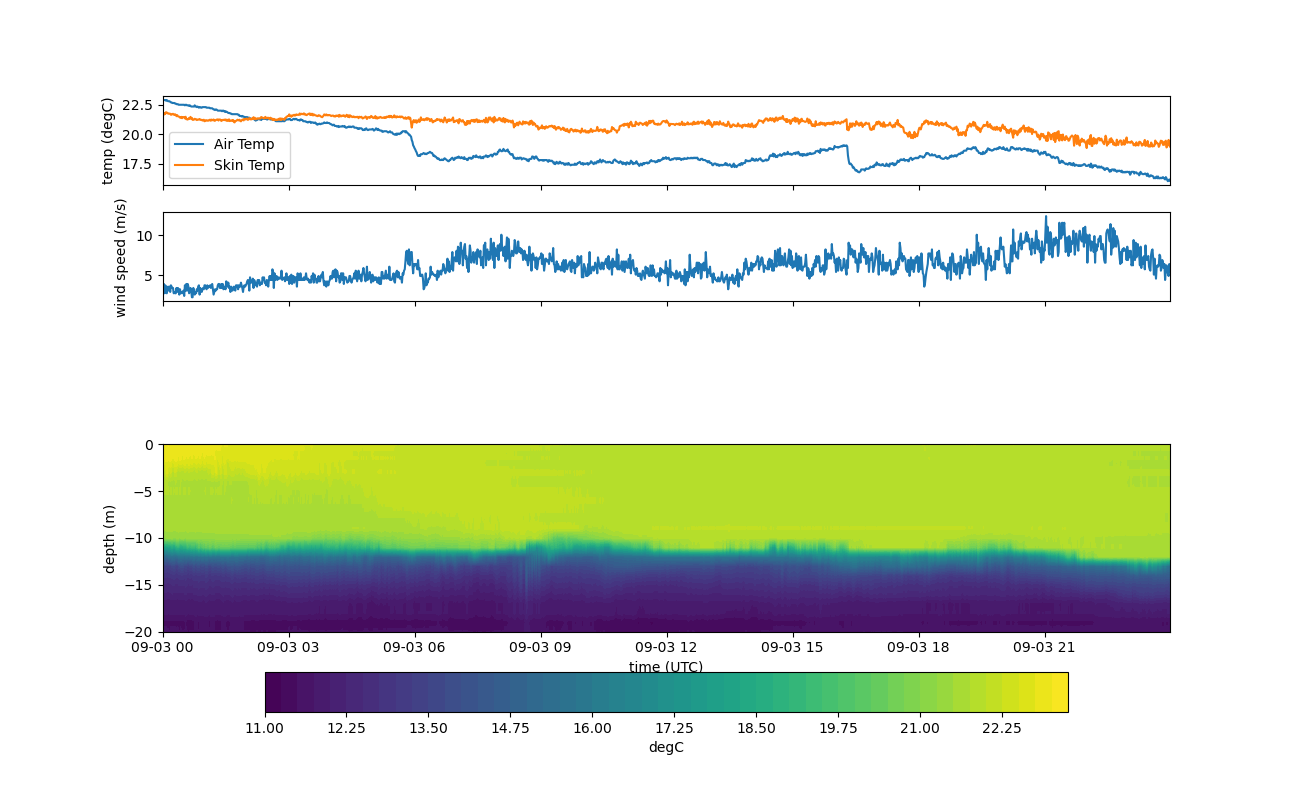Select the "wind speed (m/s)" axis label

(x=121, y=257)
